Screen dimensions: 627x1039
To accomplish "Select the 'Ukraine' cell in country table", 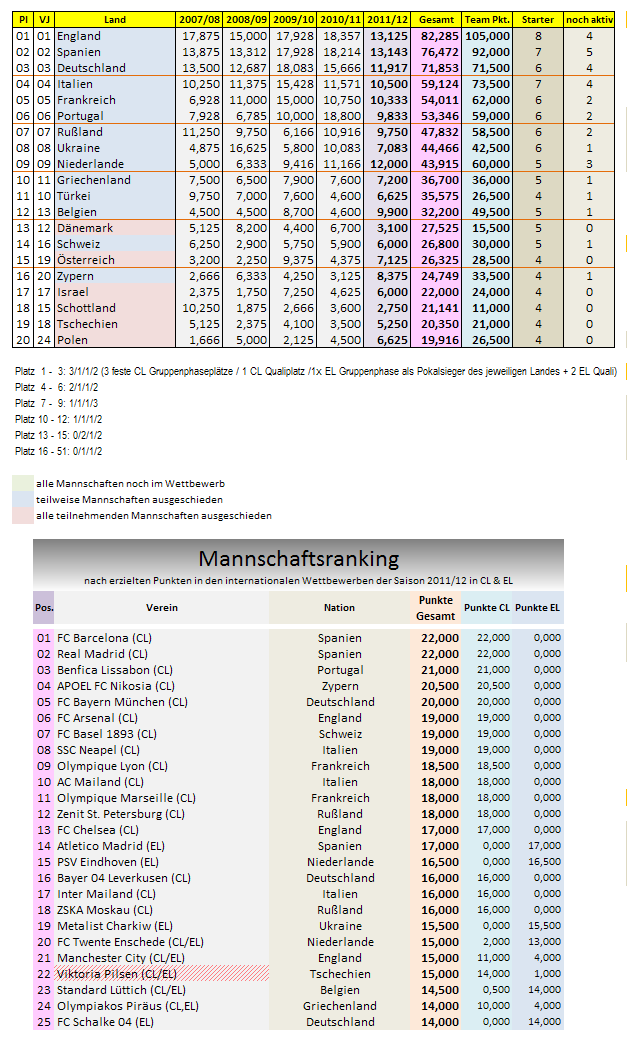I will 115,148.
